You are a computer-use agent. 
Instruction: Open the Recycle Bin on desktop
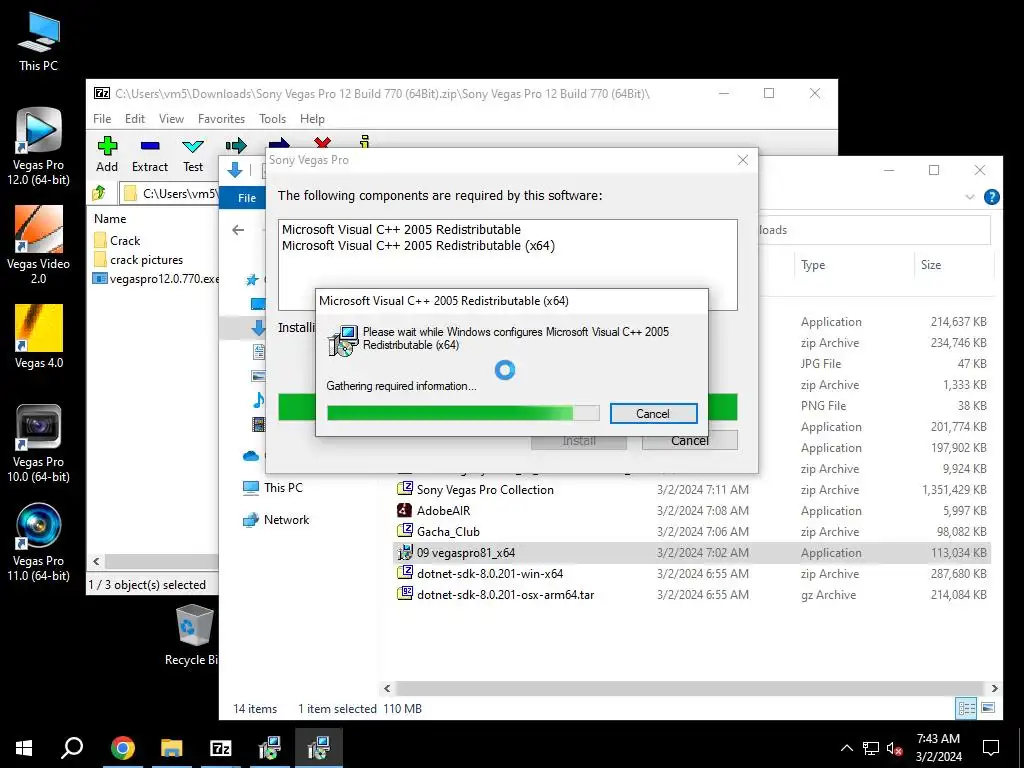click(193, 635)
